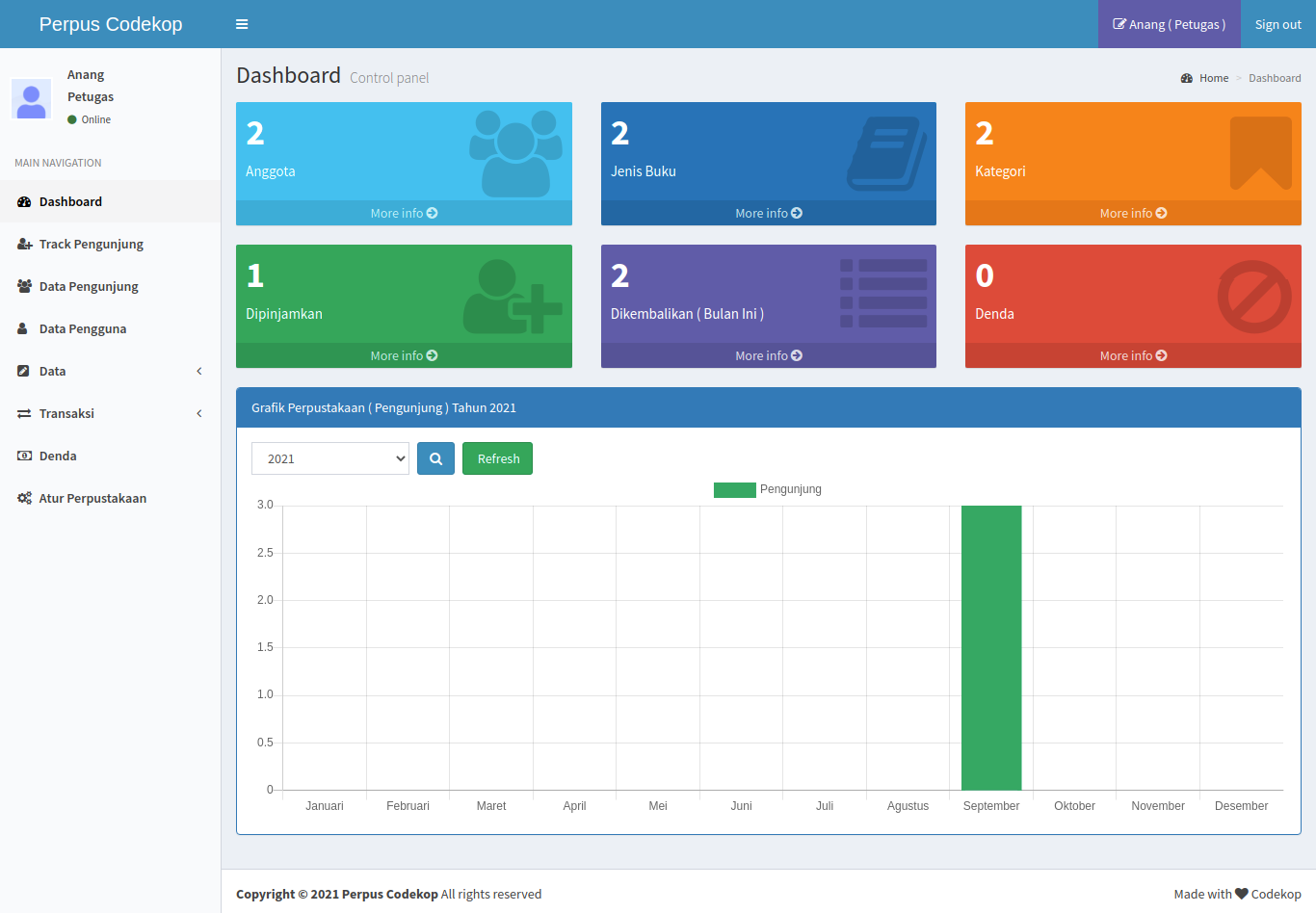Viewport: 1316px width, 913px height.
Task: Expand the Transaksi sidebar menu
Action: (110, 413)
